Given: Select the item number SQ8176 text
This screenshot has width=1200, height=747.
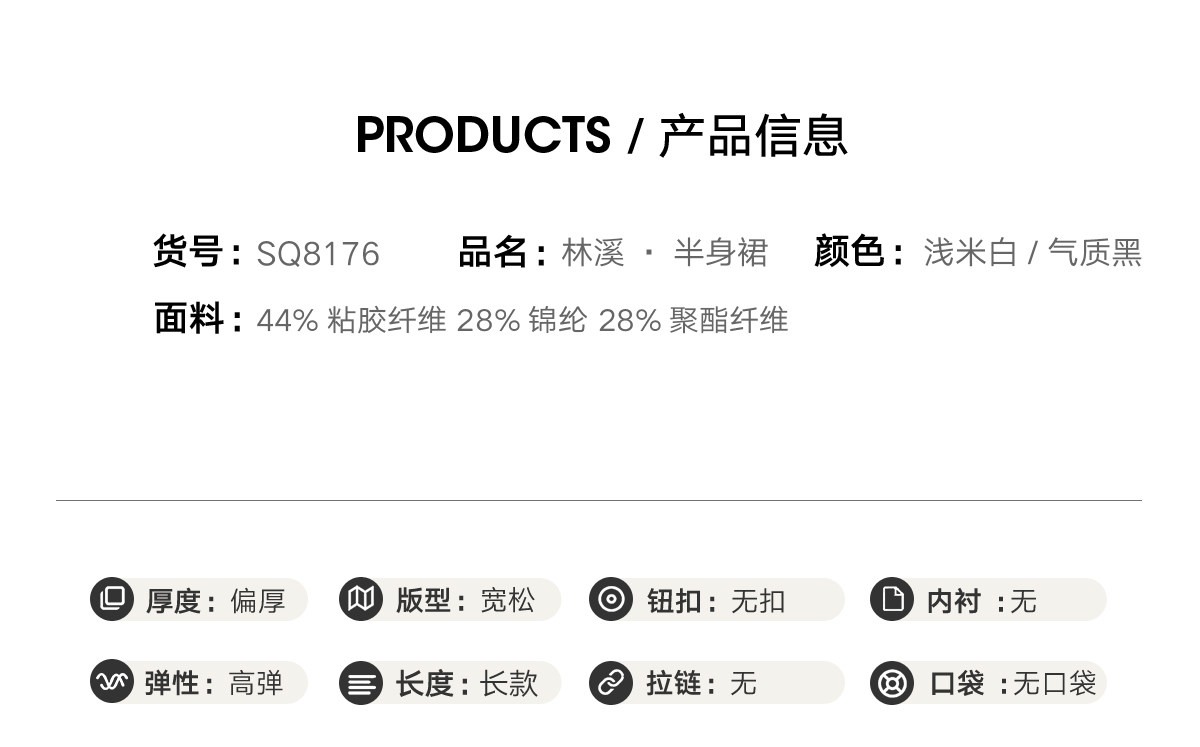Looking at the screenshot, I should coord(318,254).
